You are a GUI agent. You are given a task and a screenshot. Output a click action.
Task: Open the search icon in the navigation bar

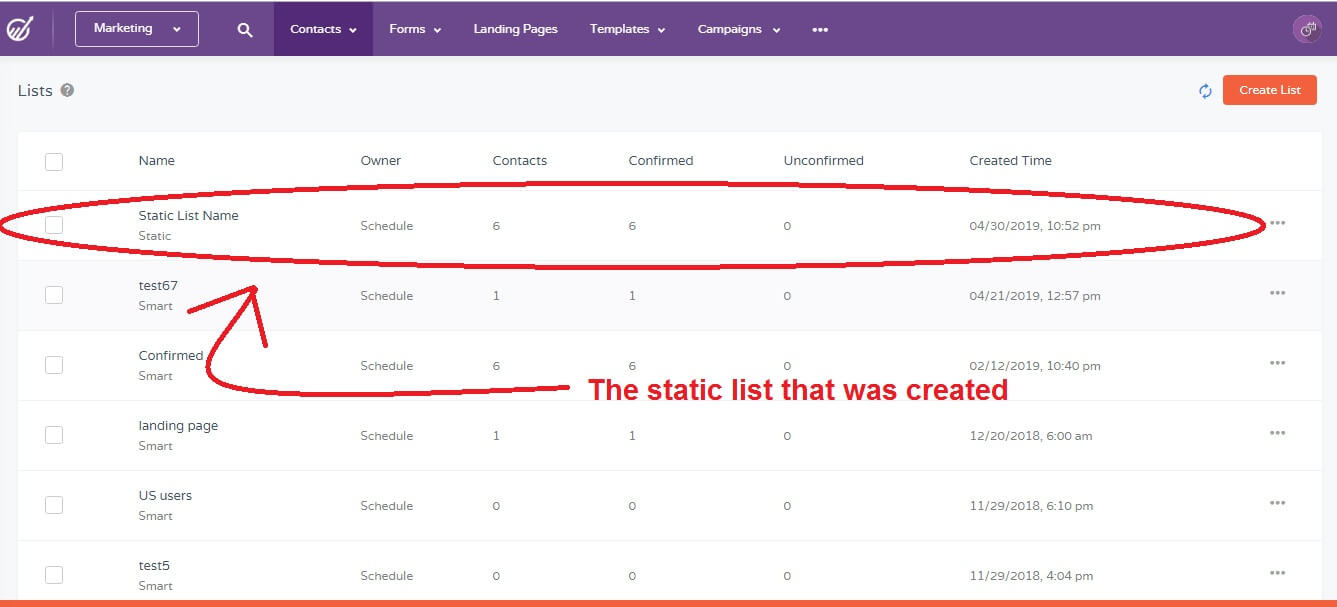point(244,29)
